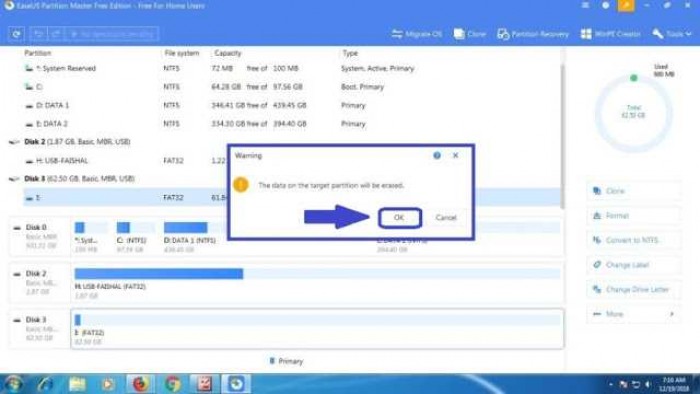This screenshot has height=394, width=700.
Task: Open Partition Recovery tool
Action: point(533,34)
